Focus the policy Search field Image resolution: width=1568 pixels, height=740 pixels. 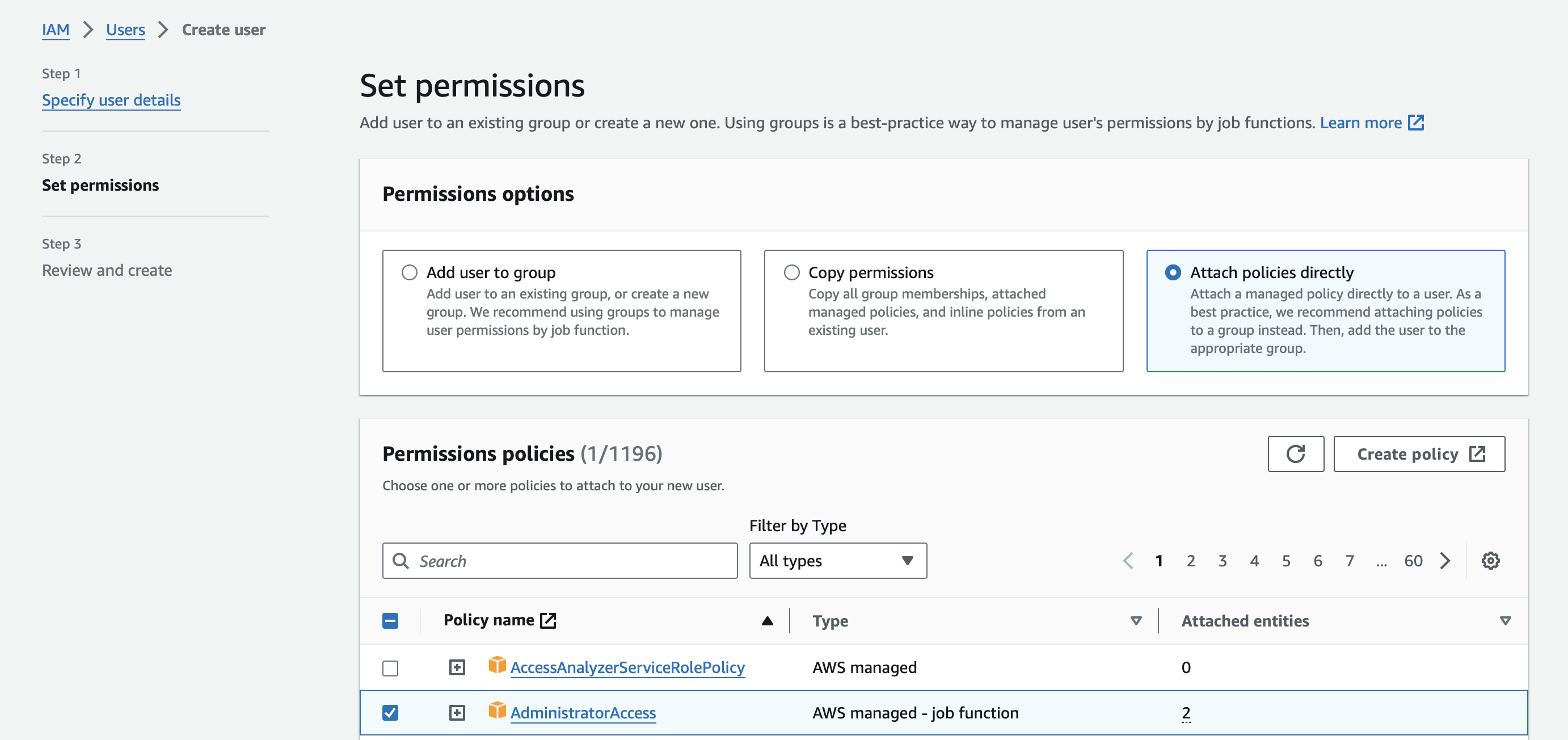[560, 560]
